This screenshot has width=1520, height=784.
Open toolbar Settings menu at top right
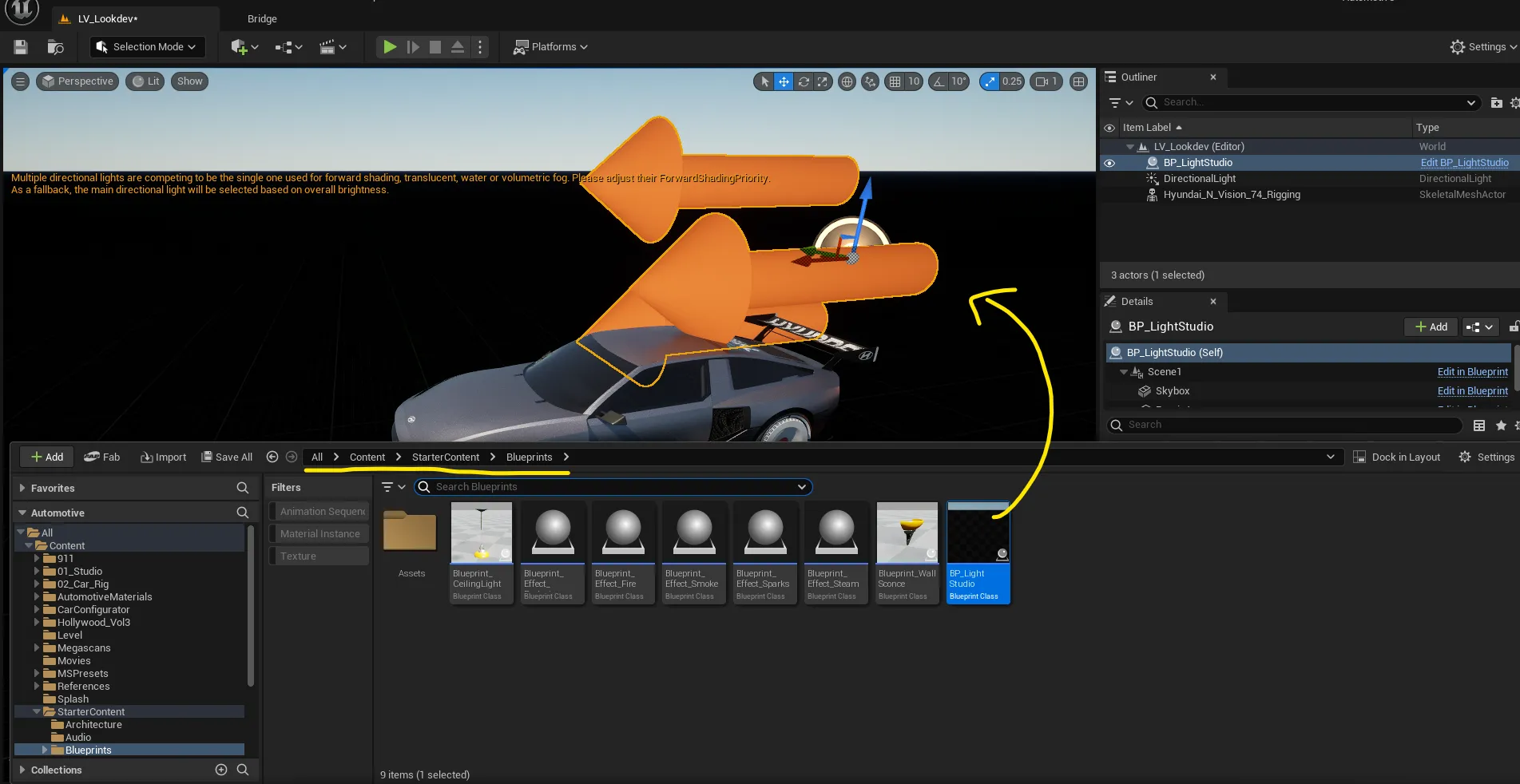tap(1483, 47)
